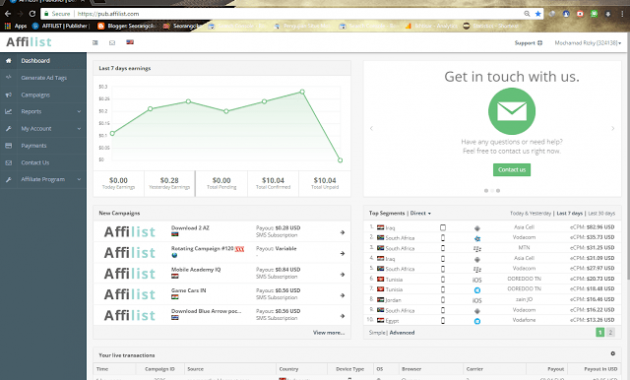Viewport: 630px width, 380px height.
Task: Click the Mobile Academy IQ campaign title
Action: pyautogui.click(x=196, y=270)
